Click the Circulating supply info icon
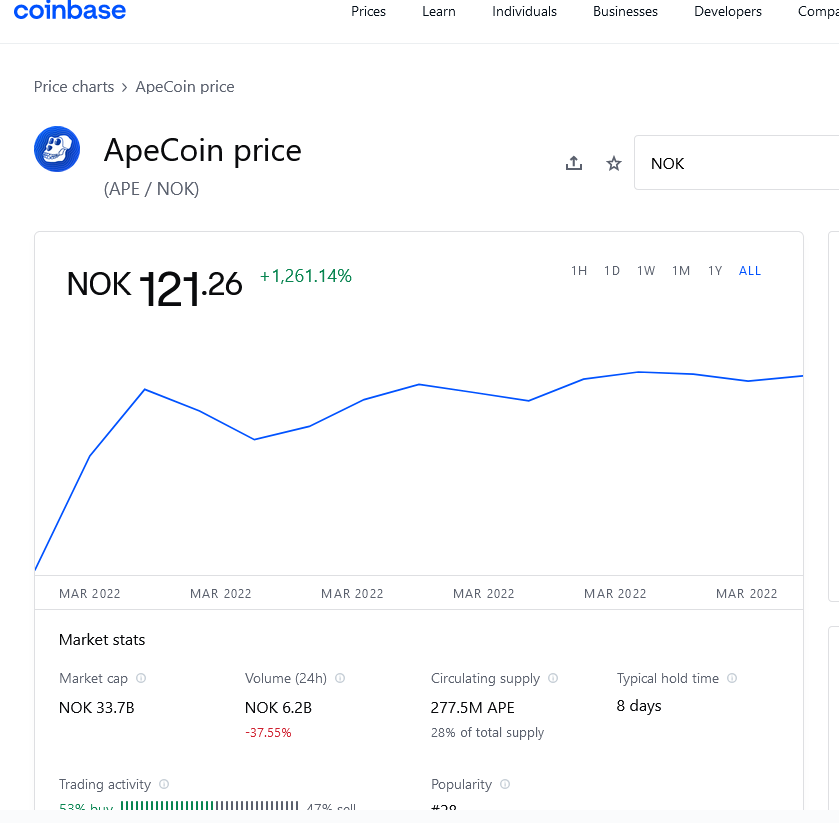The height and width of the screenshot is (823, 839). [553, 678]
